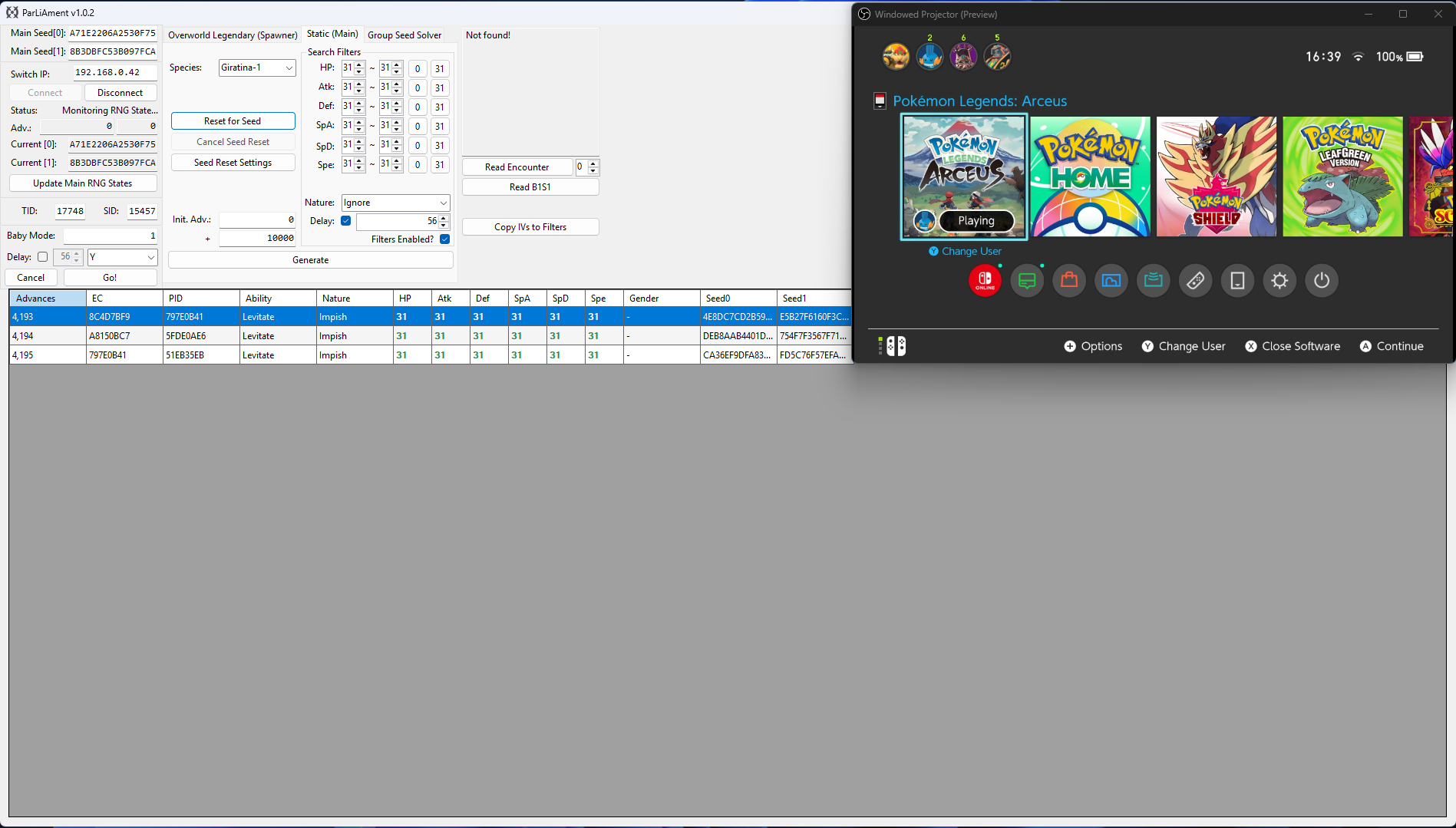This screenshot has width=1456, height=828.
Task: Increase HP minimum spinner value
Action: click(359, 64)
